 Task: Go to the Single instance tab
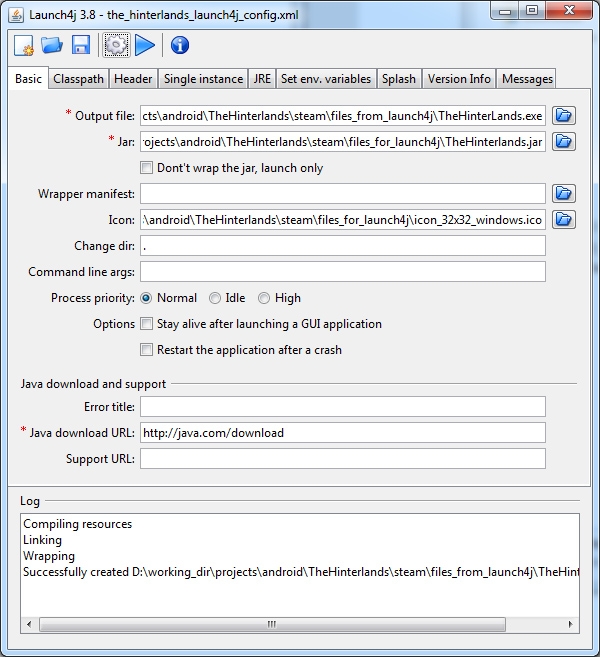(x=203, y=79)
